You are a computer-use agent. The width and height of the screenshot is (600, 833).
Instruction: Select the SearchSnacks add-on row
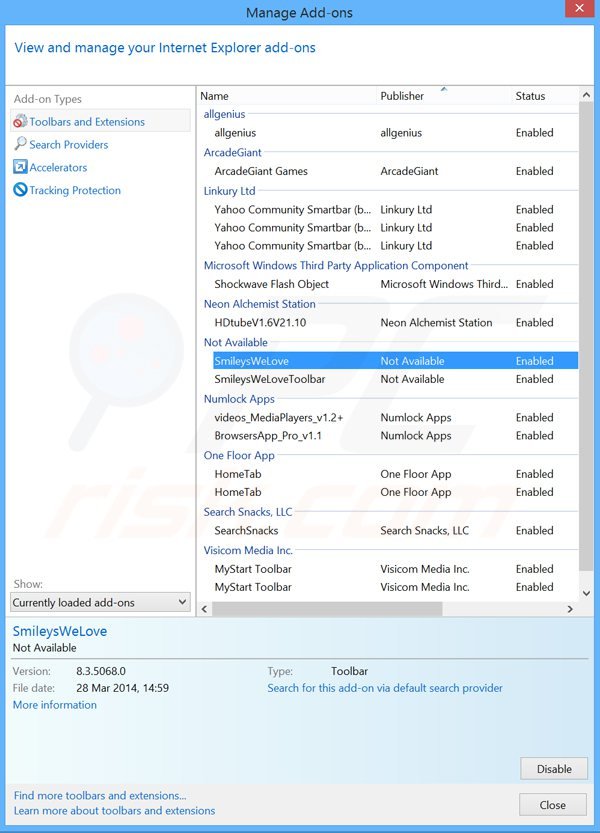click(395, 530)
